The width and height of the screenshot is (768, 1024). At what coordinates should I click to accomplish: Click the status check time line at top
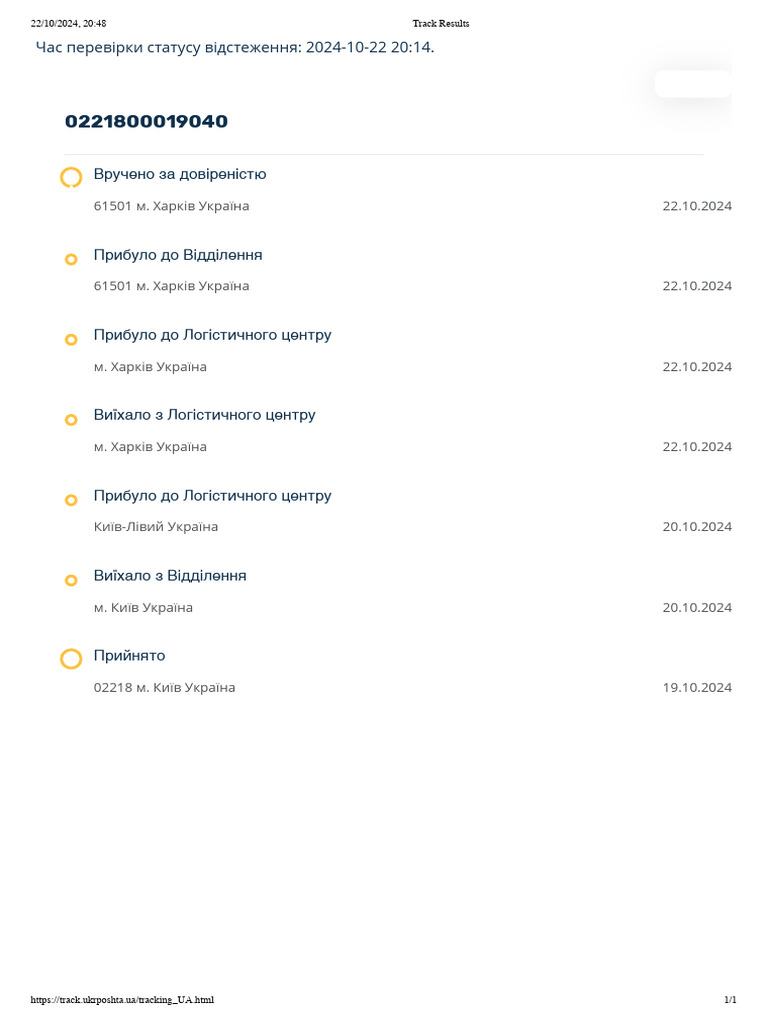(235, 47)
